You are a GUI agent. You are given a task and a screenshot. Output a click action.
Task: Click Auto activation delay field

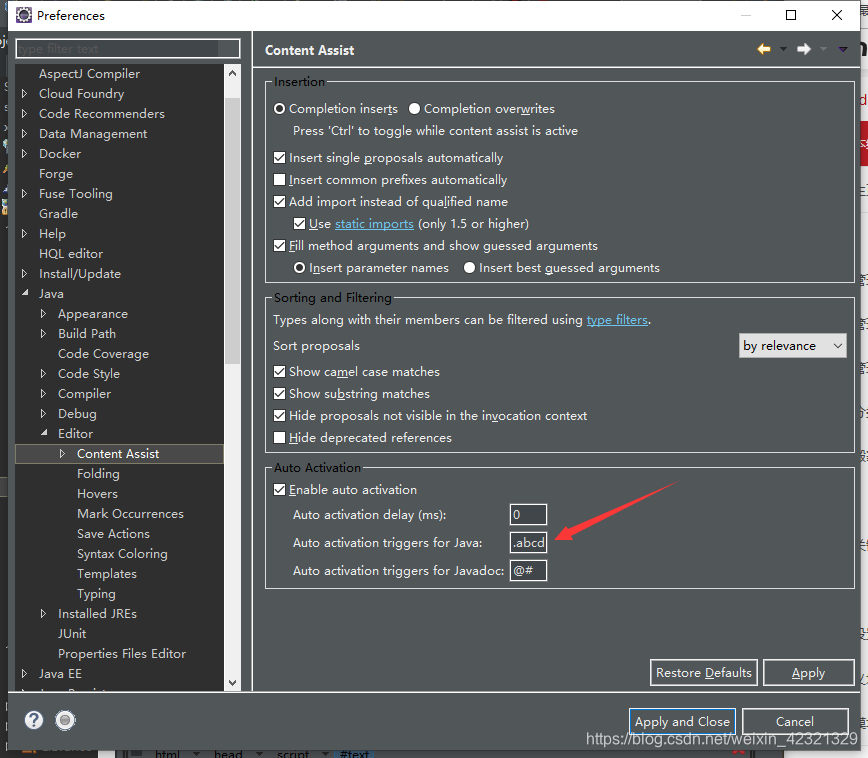click(x=528, y=514)
